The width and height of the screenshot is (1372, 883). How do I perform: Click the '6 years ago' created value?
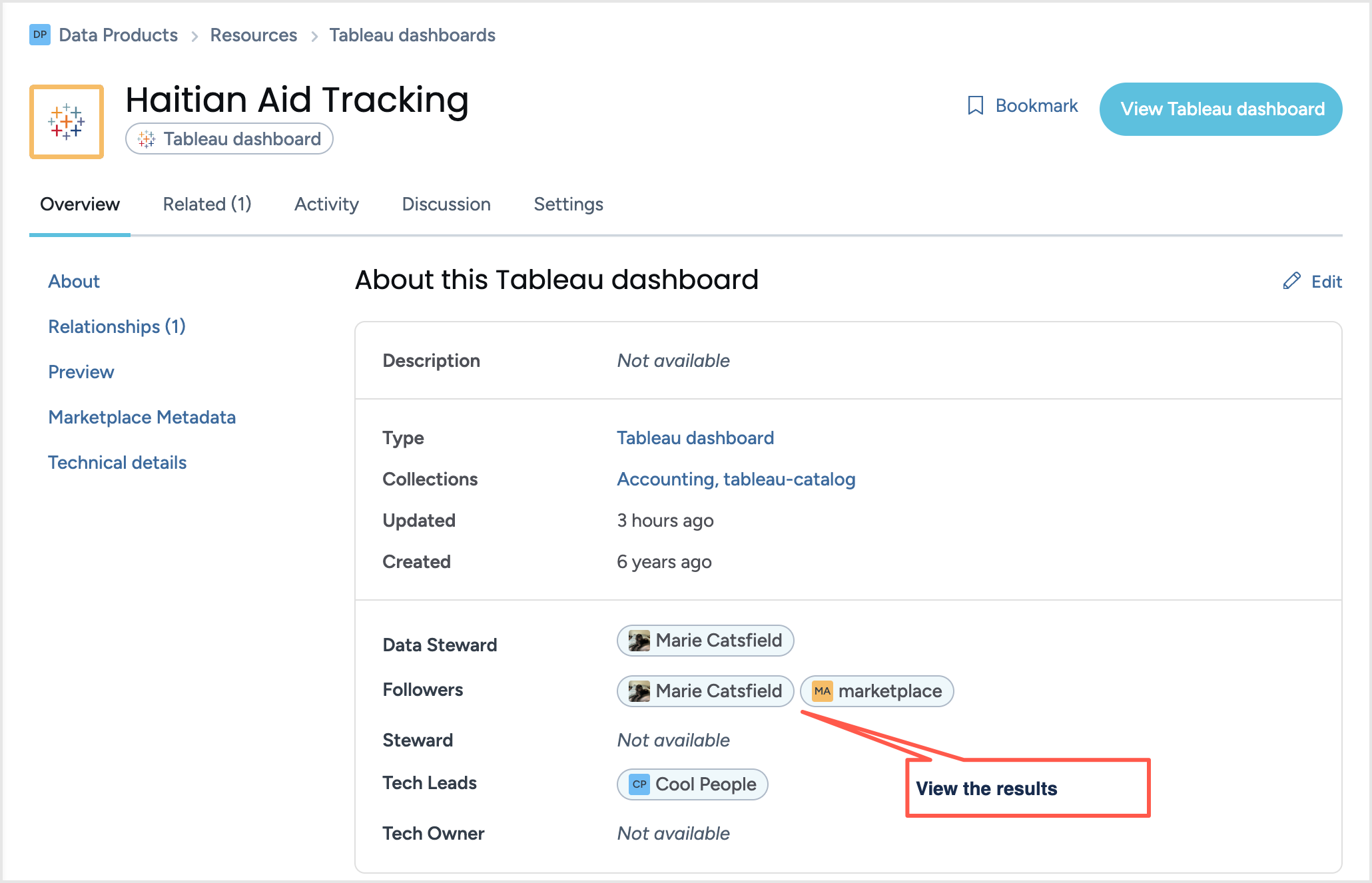(x=664, y=561)
